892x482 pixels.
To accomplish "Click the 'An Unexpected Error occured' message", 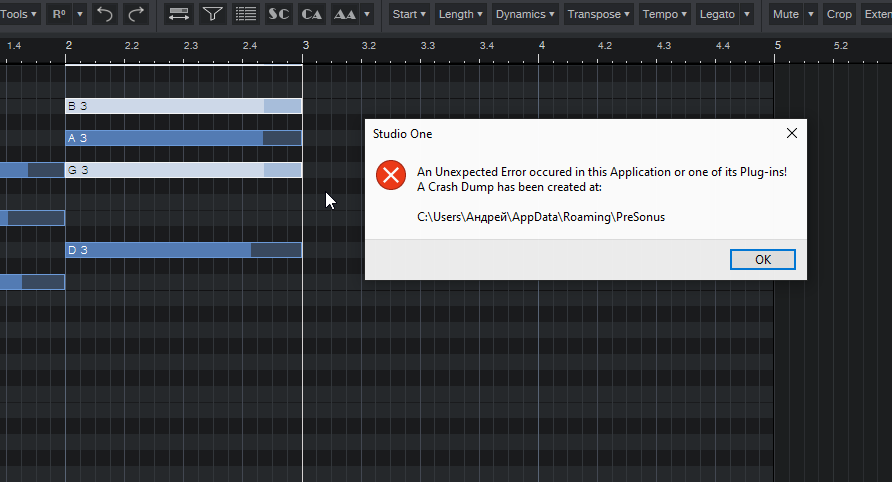I will click(x=602, y=172).
